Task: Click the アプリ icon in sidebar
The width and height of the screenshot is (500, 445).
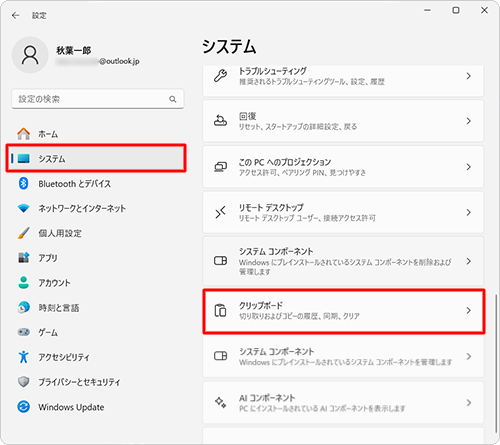Action: click(24, 258)
